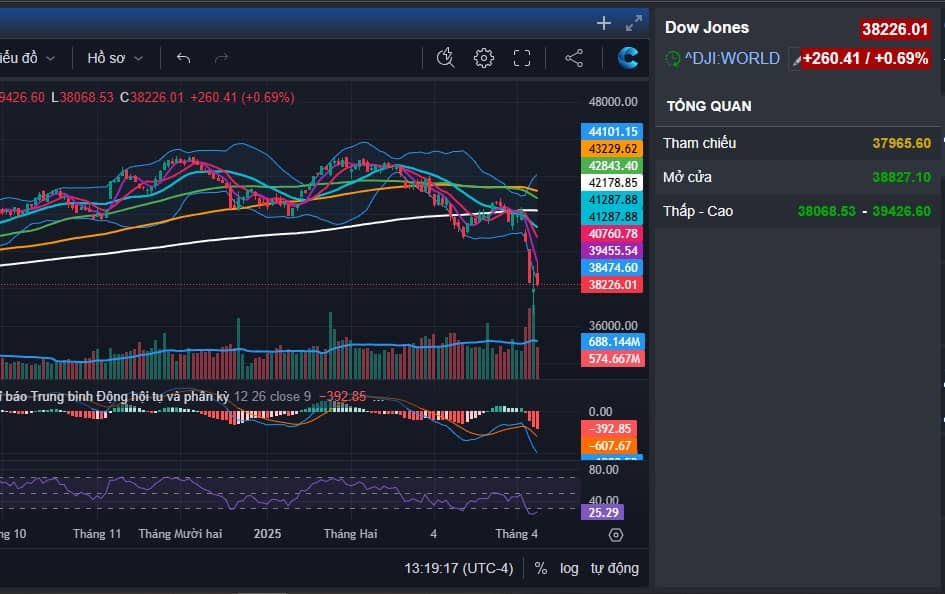
Task: Click the red 38226.01 price label on the price axis
Action: click(x=612, y=284)
